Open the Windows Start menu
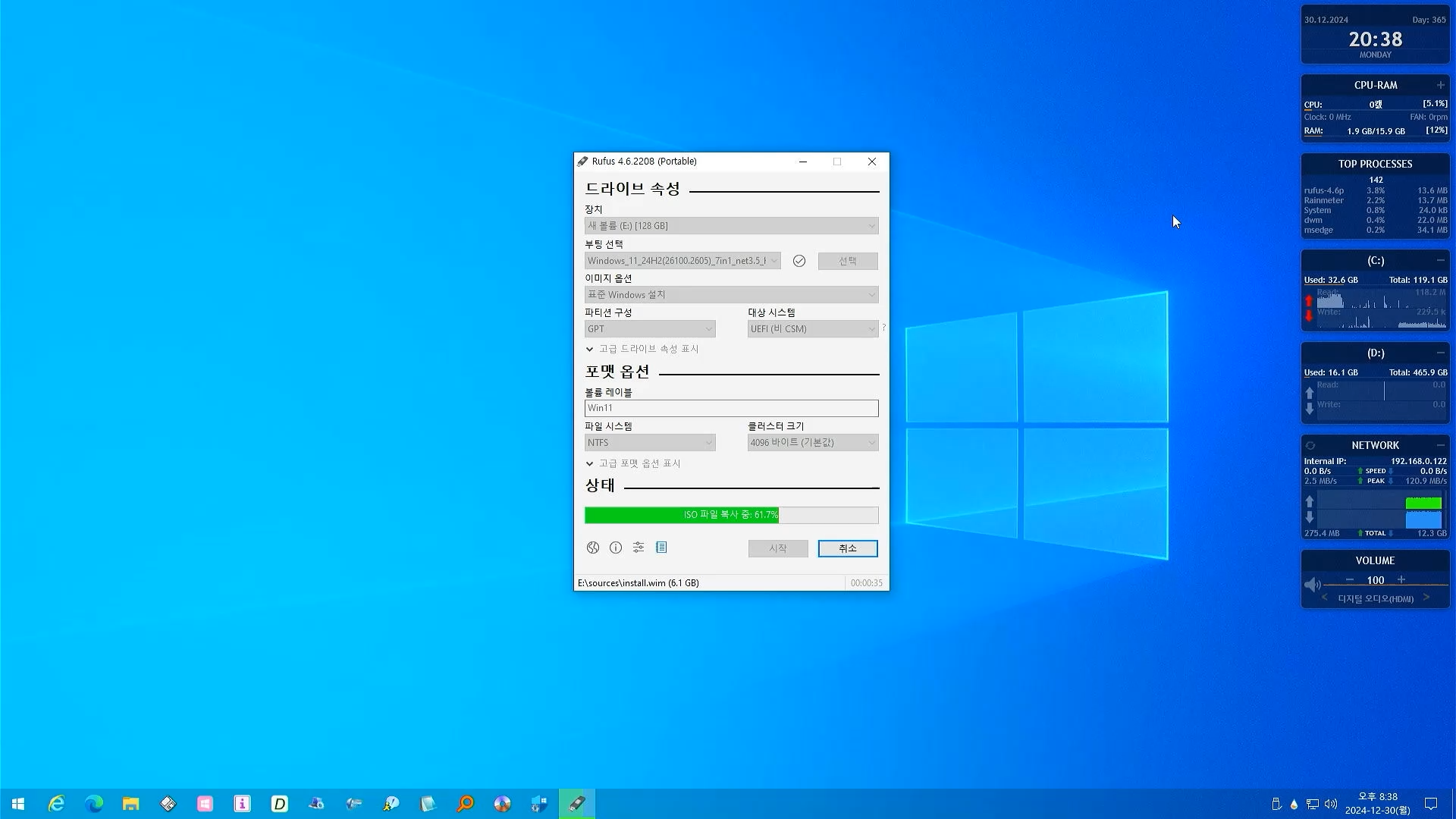 coord(18,804)
